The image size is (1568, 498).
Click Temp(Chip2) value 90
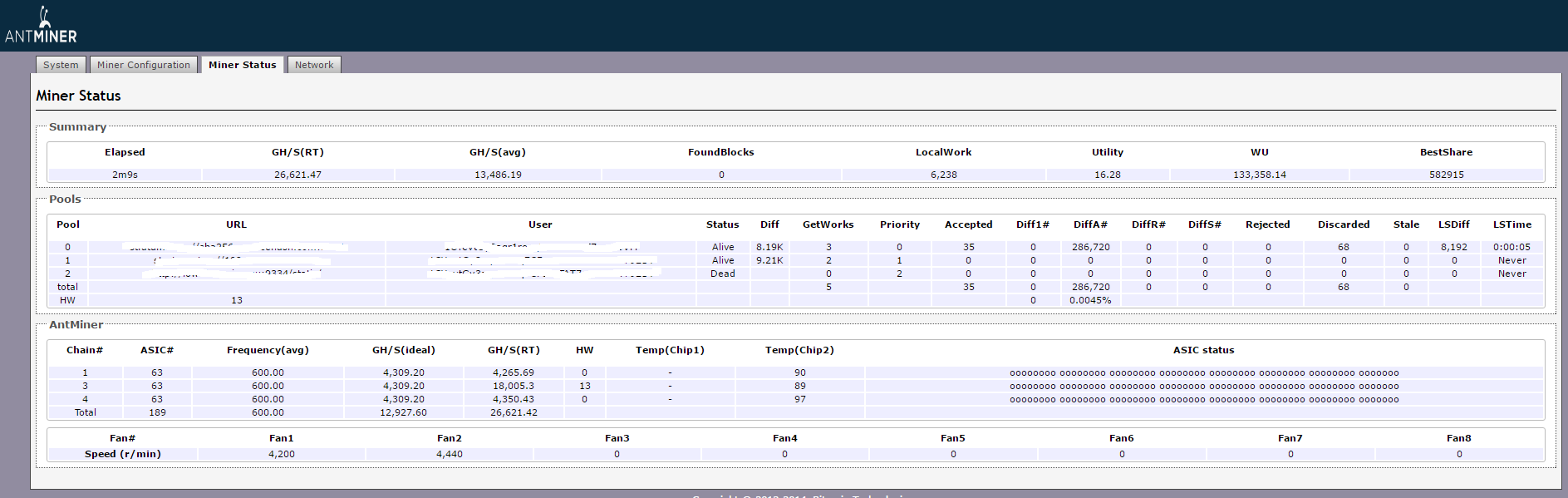click(x=799, y=372)
